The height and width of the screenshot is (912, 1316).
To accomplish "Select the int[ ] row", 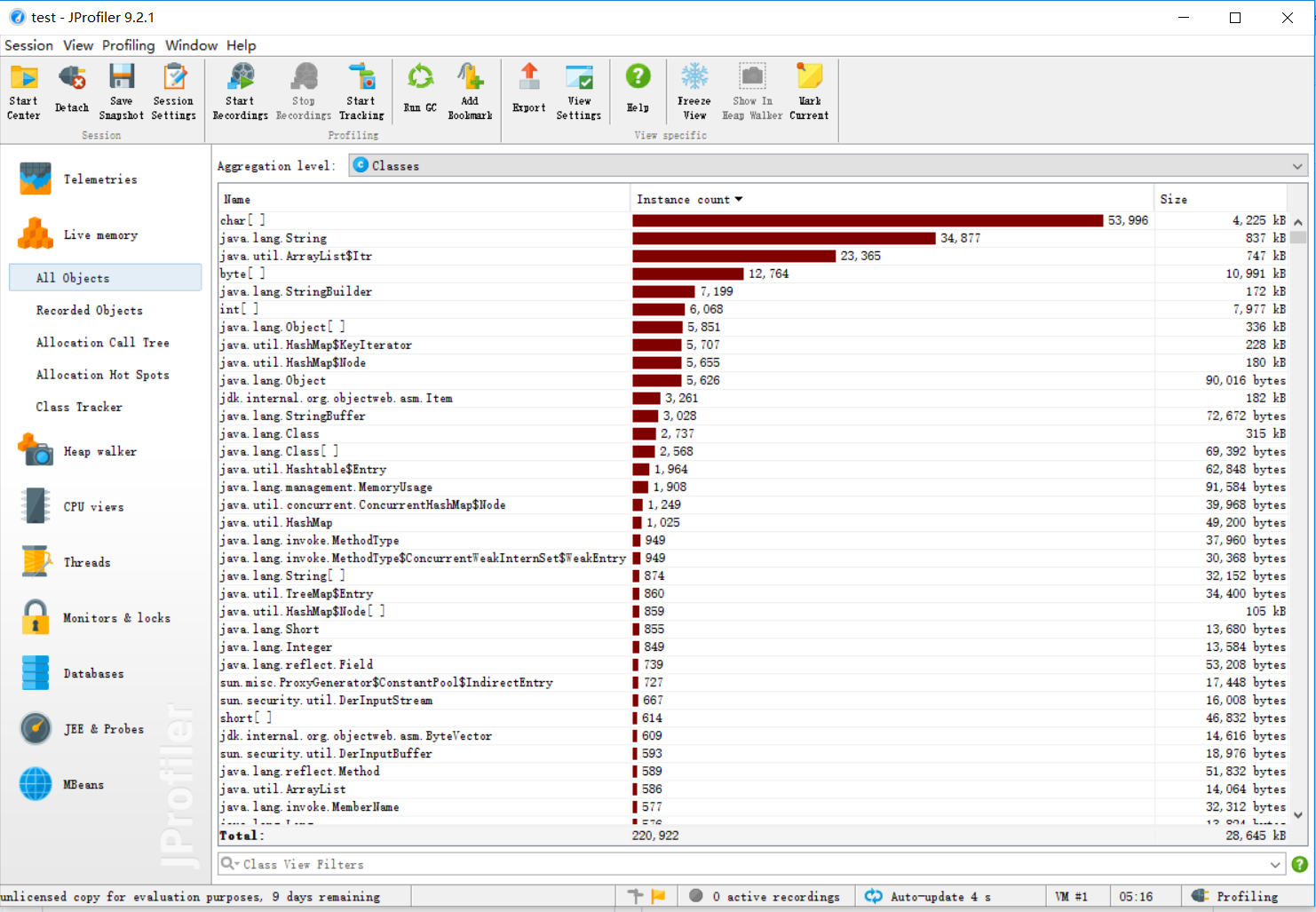I will (x=753, y=309).
